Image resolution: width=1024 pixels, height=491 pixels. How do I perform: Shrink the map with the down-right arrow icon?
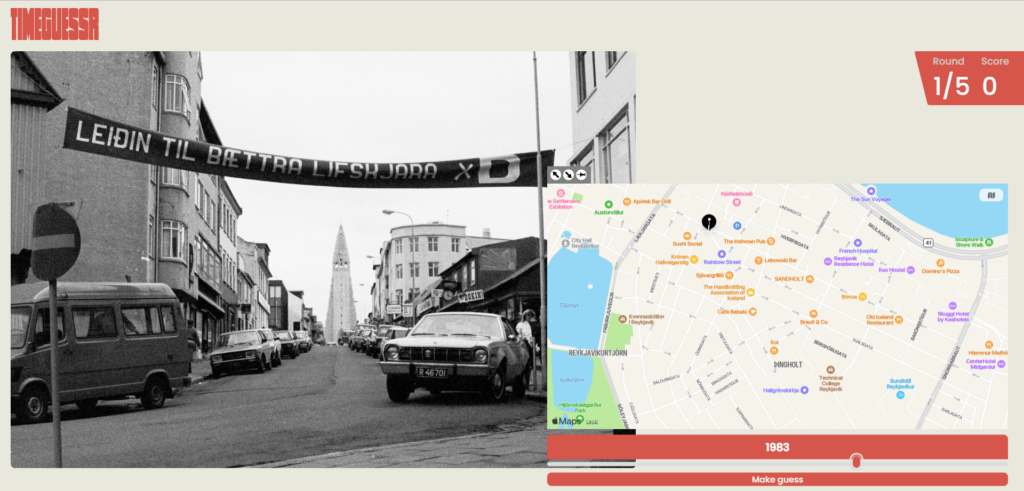pyautogui.click(x=568, y=175)
